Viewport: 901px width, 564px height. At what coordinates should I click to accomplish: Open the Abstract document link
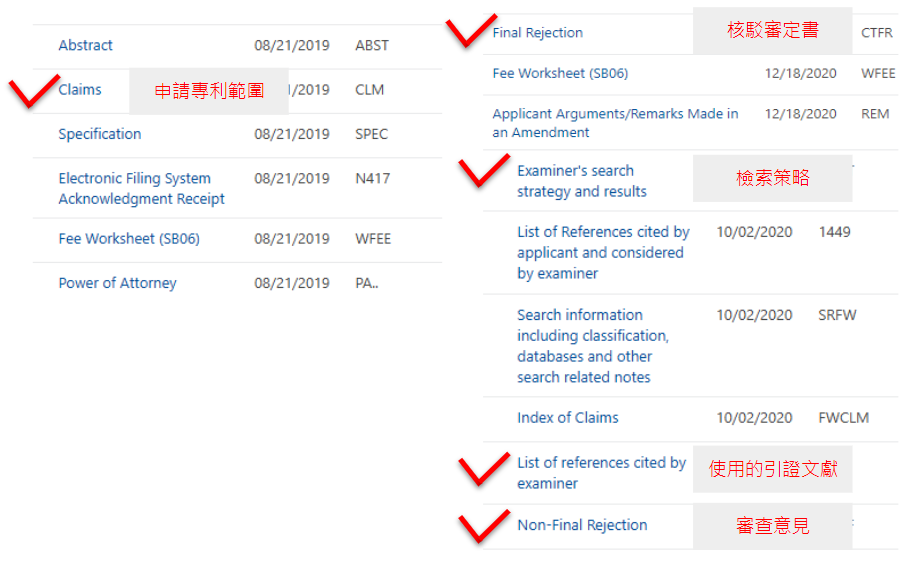point(85,45)
